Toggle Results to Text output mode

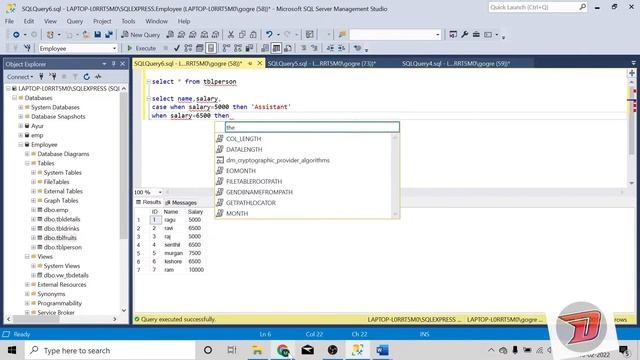coord(265,48)
